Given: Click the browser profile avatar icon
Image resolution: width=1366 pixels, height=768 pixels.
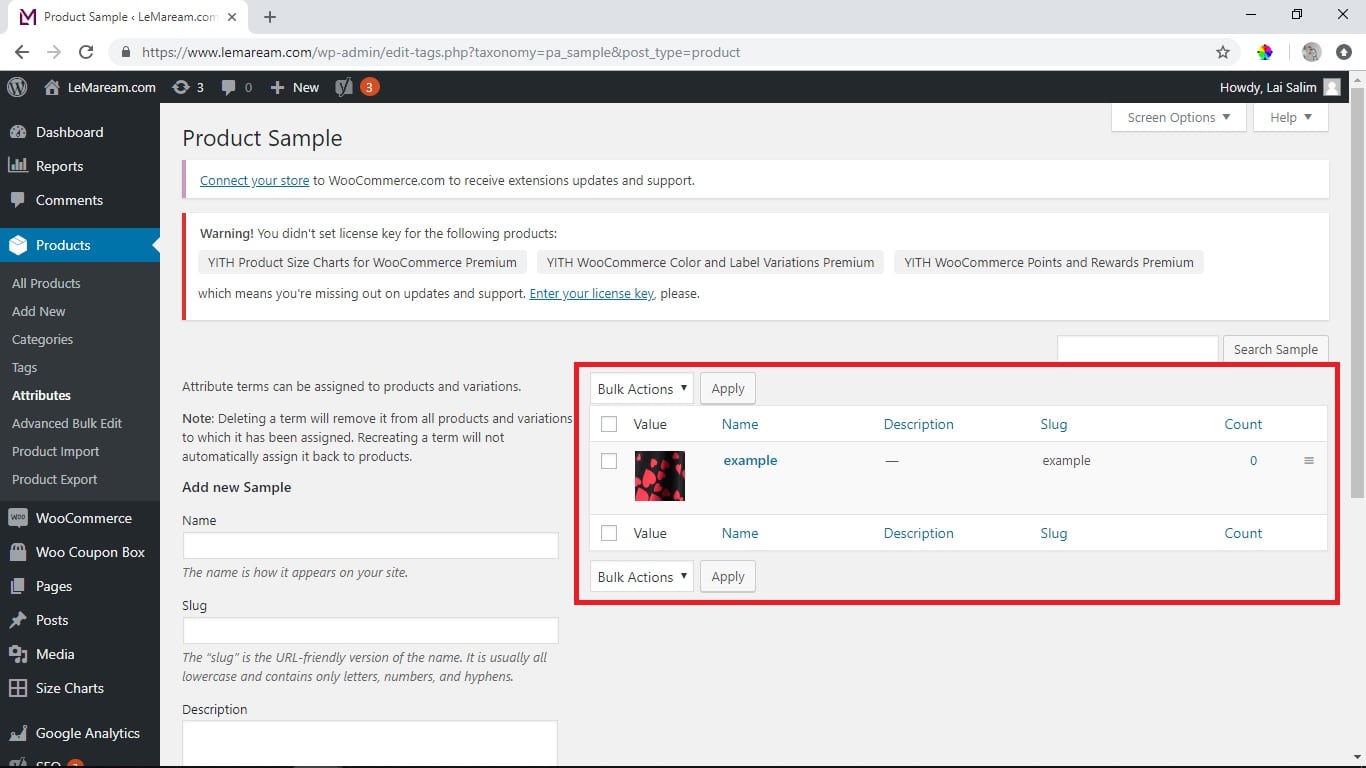Looking at the screenshot, I should click(x=1312, y=52).
